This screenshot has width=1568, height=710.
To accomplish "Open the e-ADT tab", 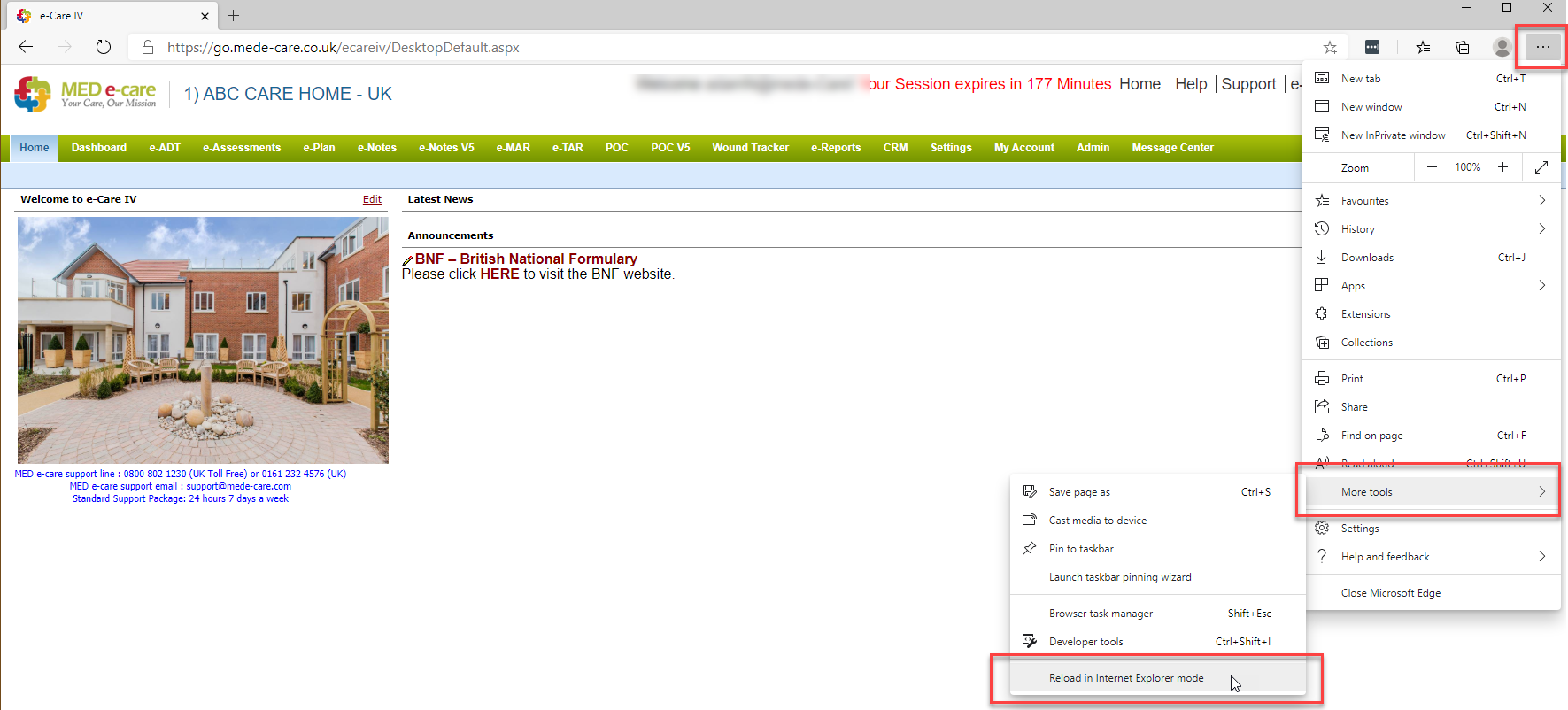I will coord(165,148).
